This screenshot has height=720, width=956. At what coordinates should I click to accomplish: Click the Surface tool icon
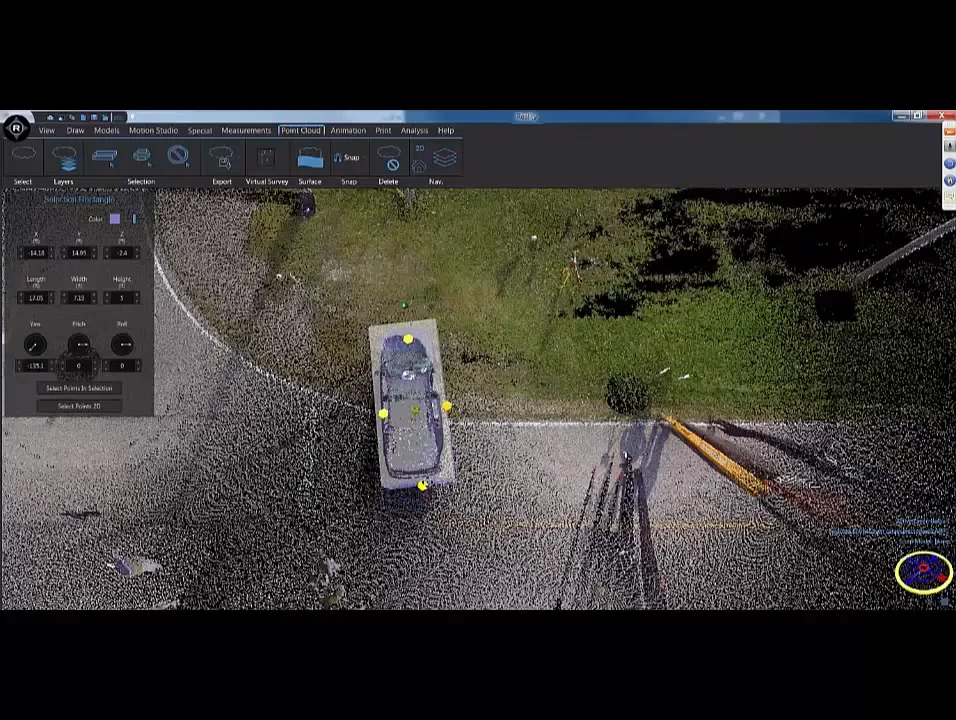tap(310, 158)
